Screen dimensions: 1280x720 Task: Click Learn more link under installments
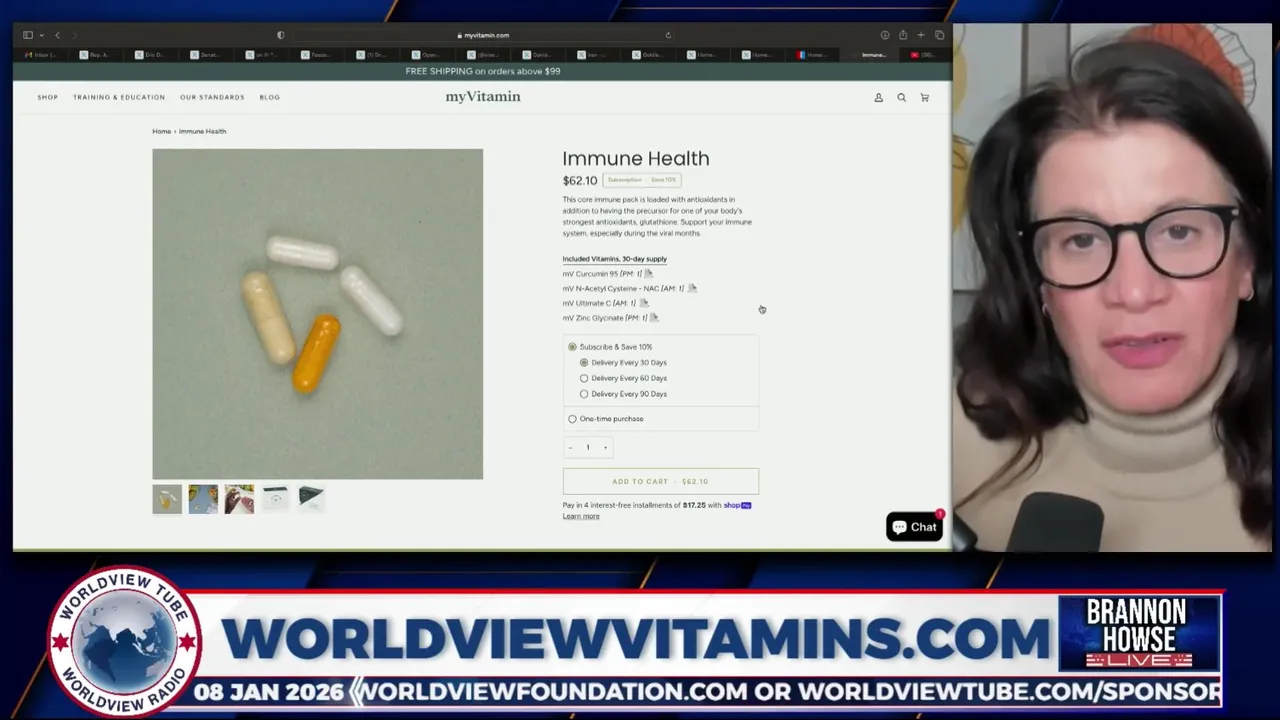581,516
